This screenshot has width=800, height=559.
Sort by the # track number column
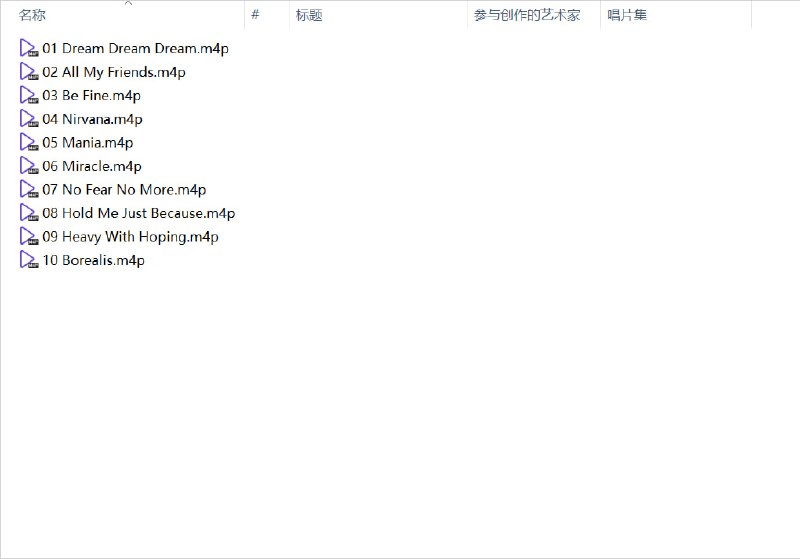pos(256,16)
